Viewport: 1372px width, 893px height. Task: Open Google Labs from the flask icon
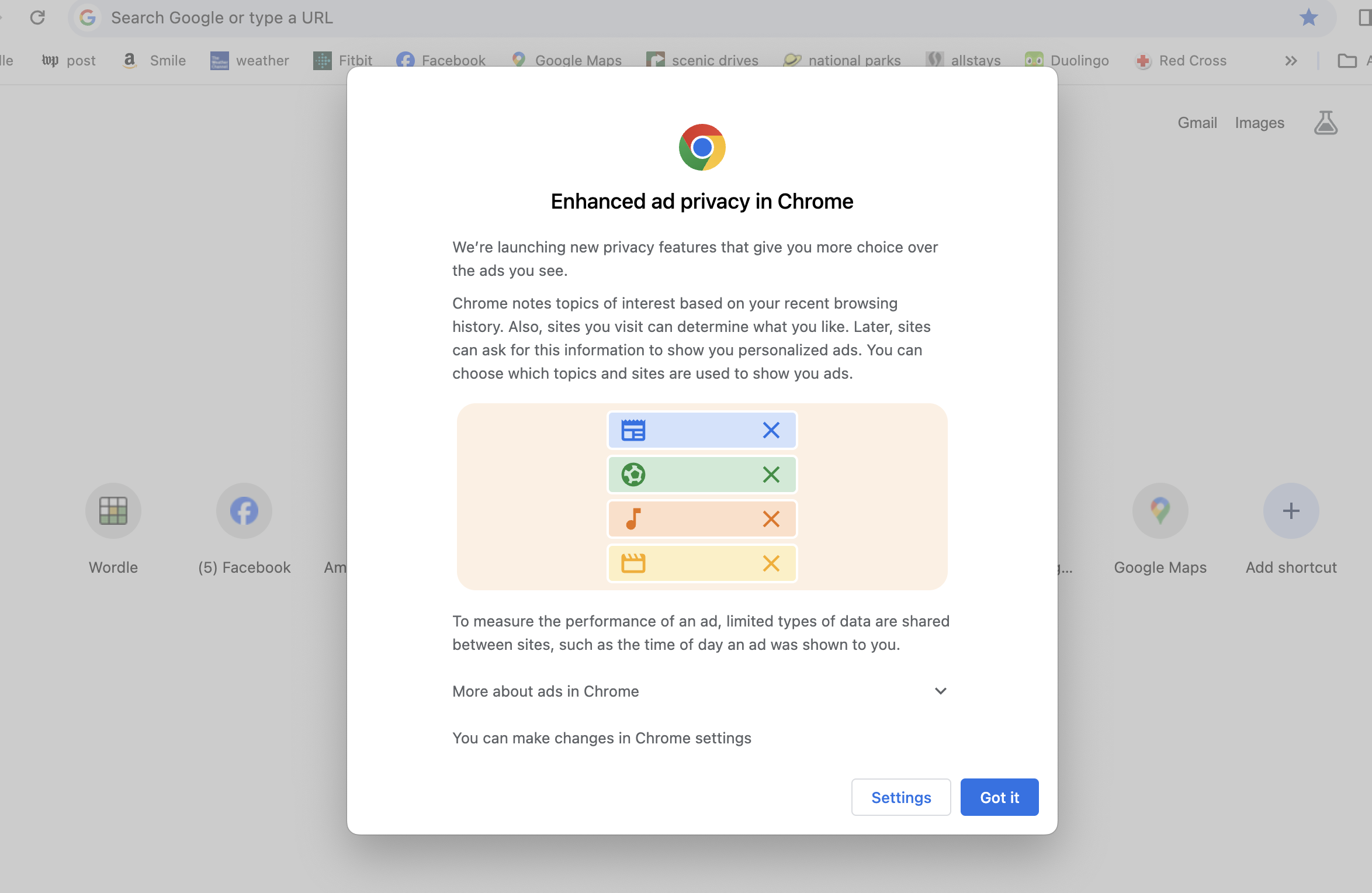point(1325,123)
